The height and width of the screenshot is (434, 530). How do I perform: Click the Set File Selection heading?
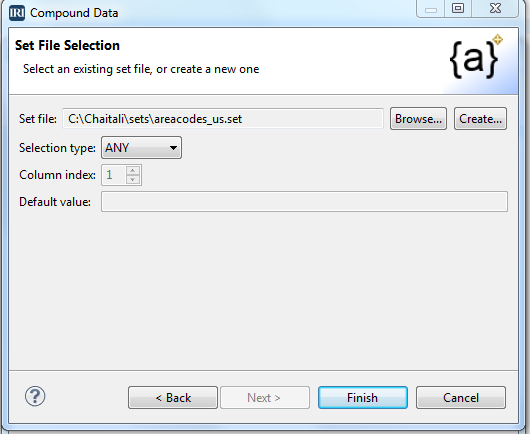pyautogui.click(x=67, y=45)
